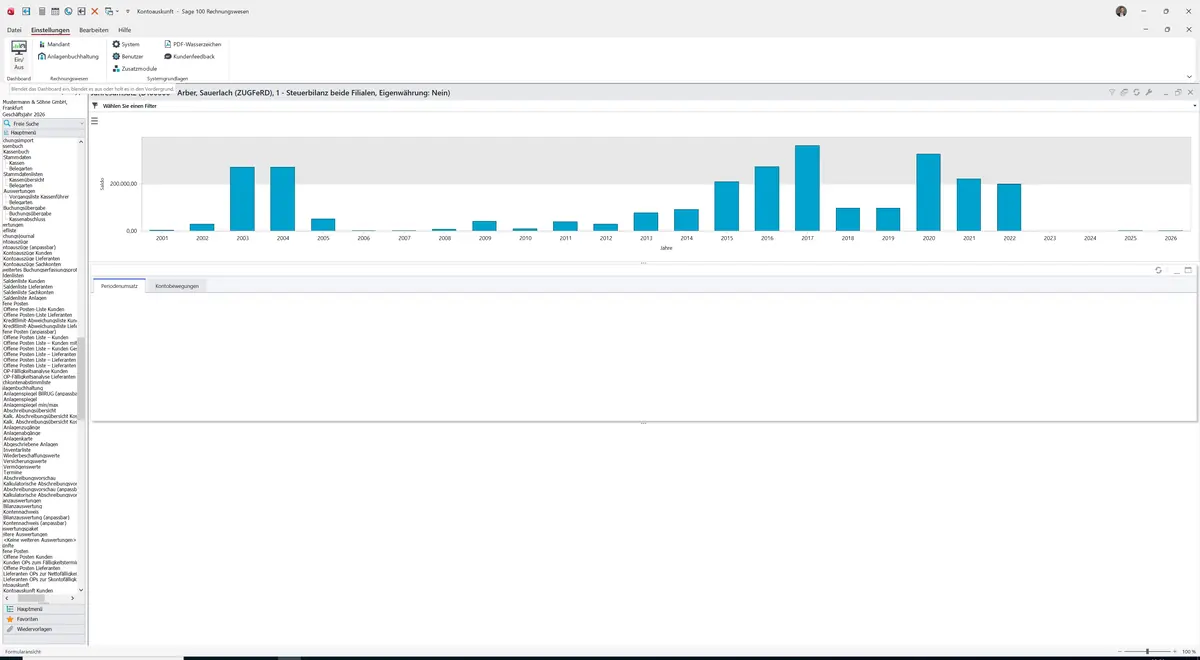This screenshot has height=660, width=1200.
Task: Open PDF-Wasserzeichen settings
Action: 192,45
